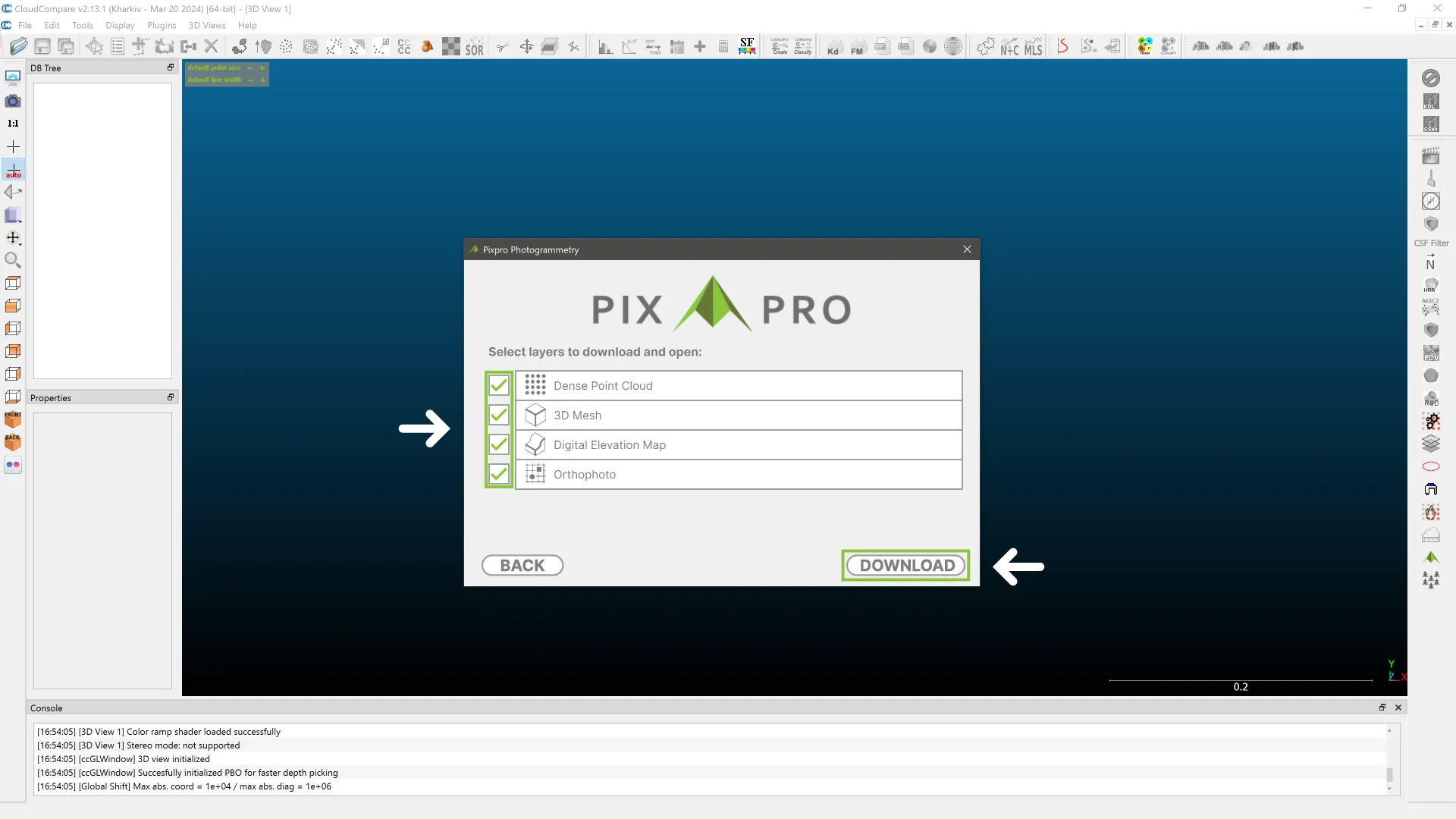
Task: Click the histogram toolbar icon
Action: coord(605,47)
